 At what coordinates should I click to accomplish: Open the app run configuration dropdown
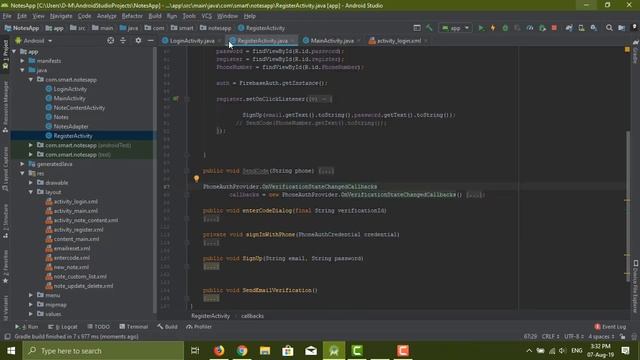[456, 28]
